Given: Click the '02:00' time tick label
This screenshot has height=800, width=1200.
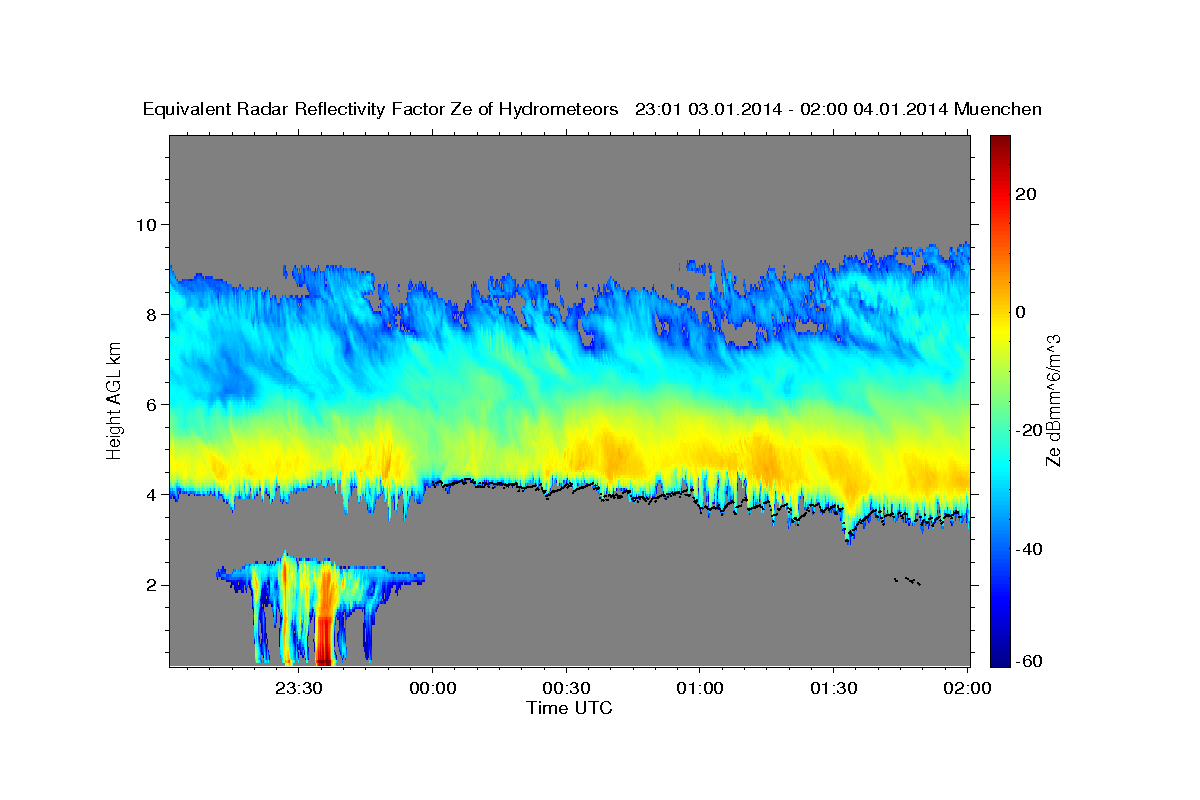Looking at the screenshot, I should [968, 688].
